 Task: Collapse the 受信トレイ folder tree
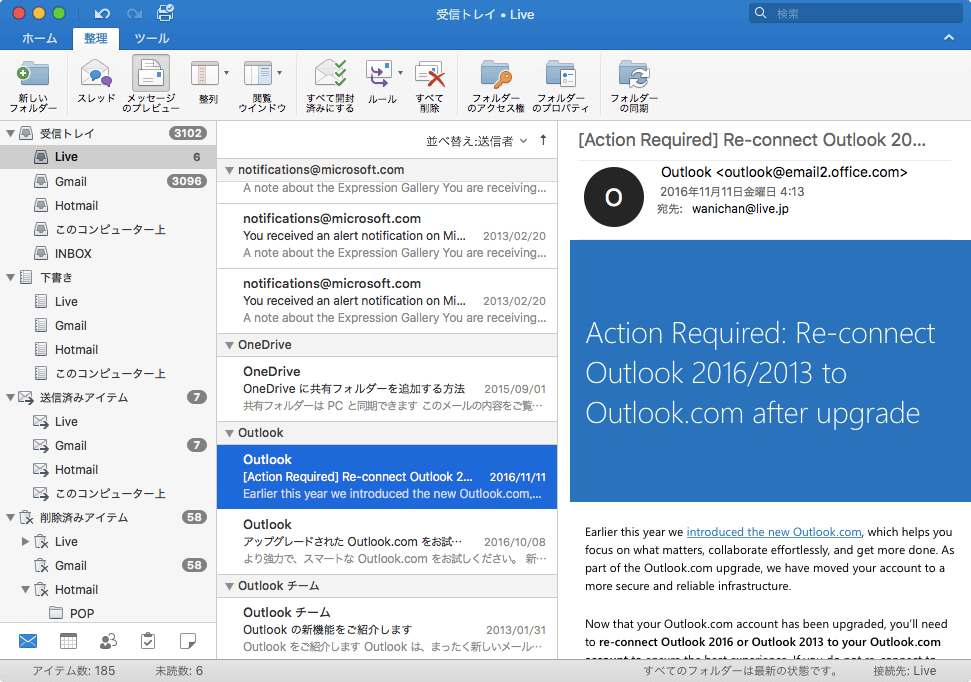(10, 133)
